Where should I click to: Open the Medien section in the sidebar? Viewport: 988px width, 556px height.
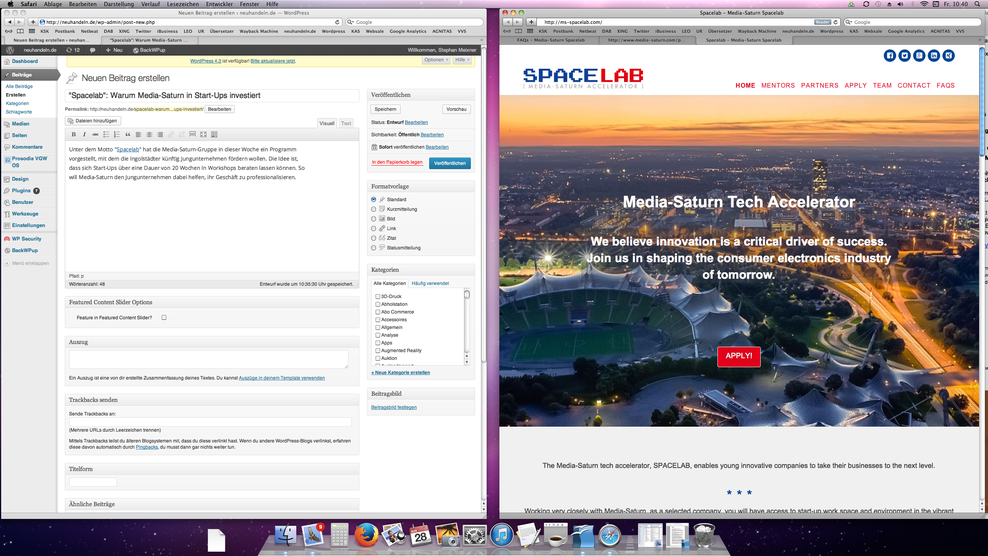click(x=20, y=124)
